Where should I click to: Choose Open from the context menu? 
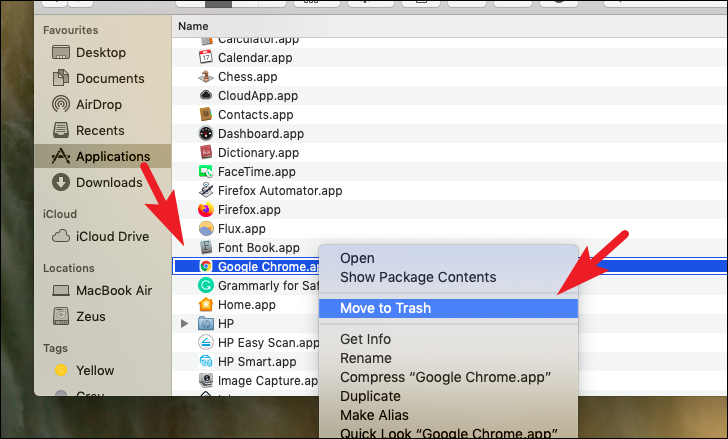pyautogui.click(x=448, y=258)
